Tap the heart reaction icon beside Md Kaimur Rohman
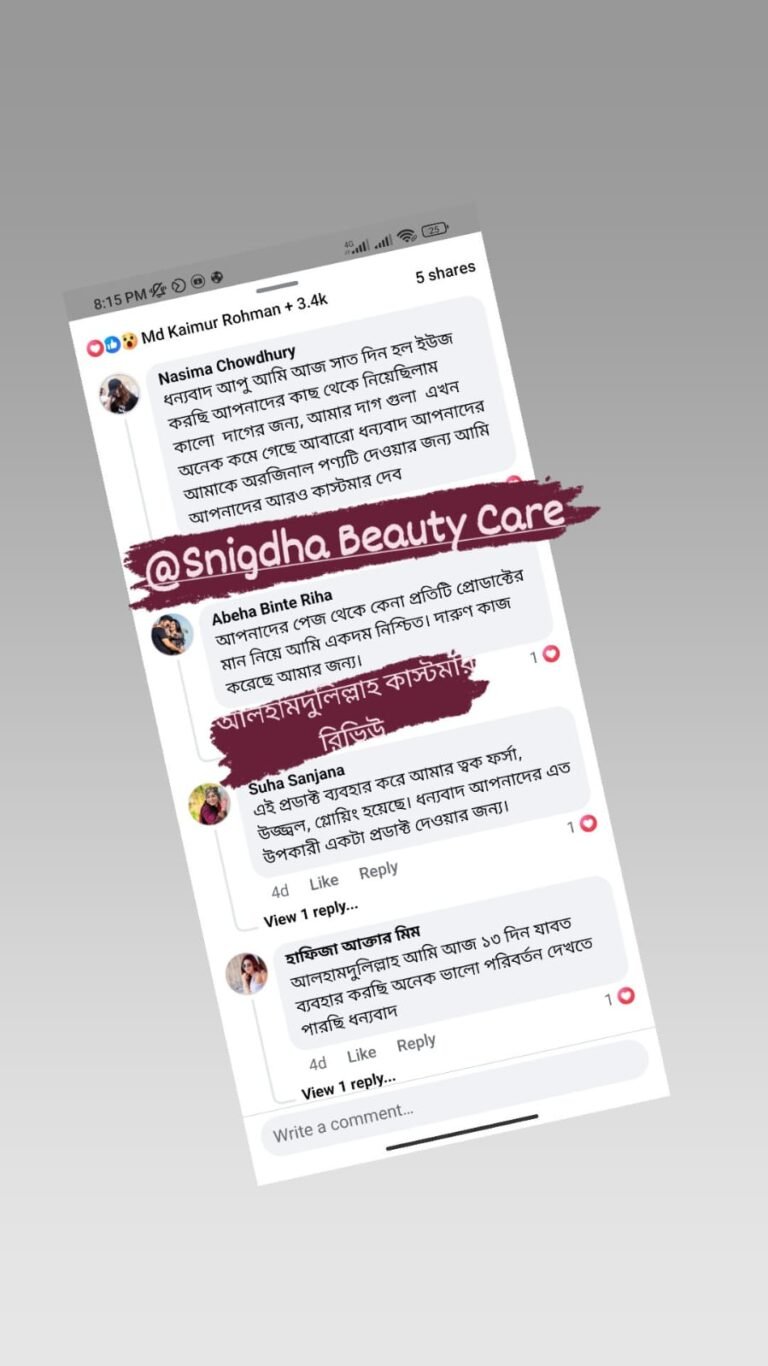 (x=96, y=348)
